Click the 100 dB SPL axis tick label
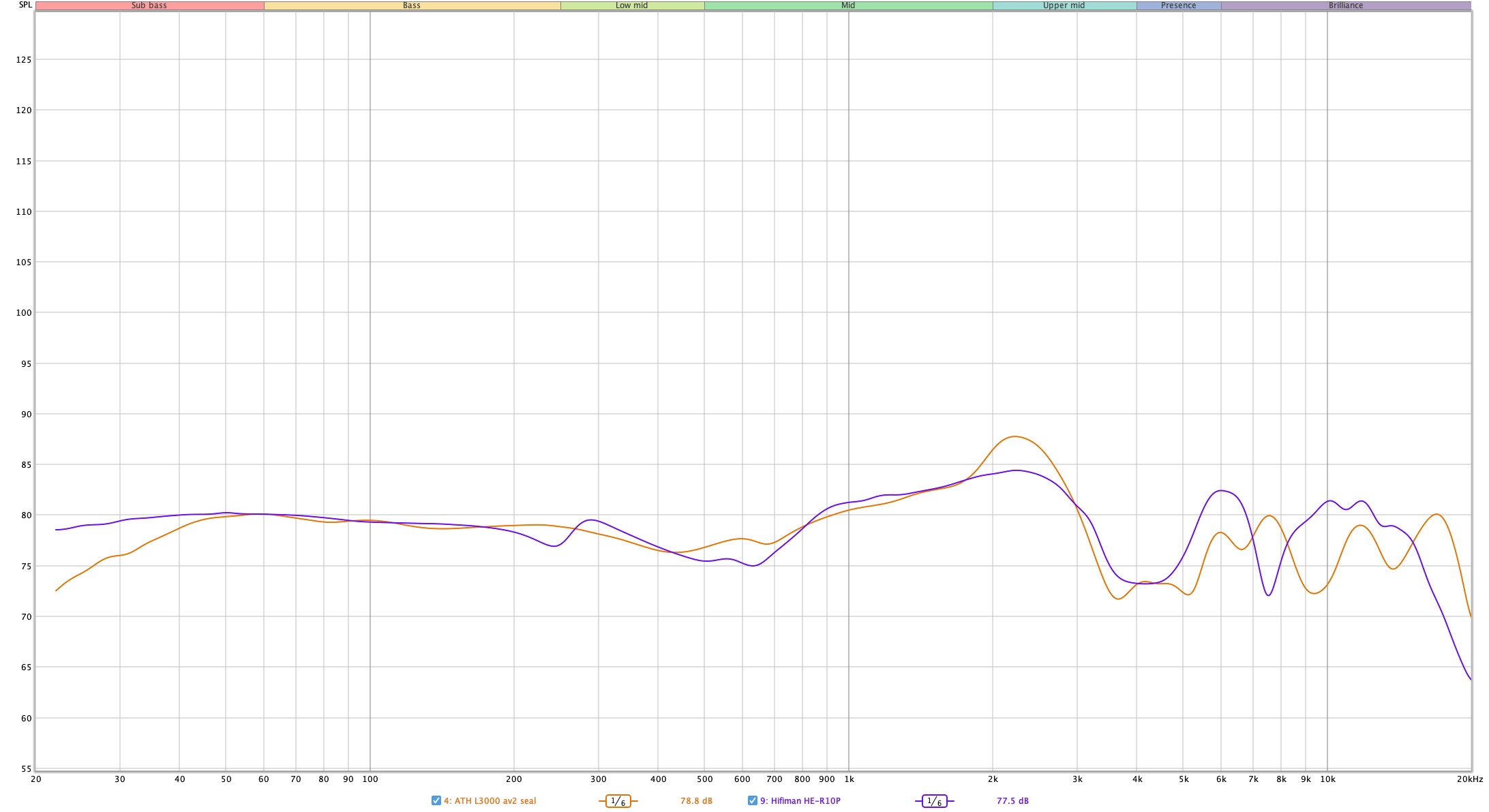 (x=24, y=313)
